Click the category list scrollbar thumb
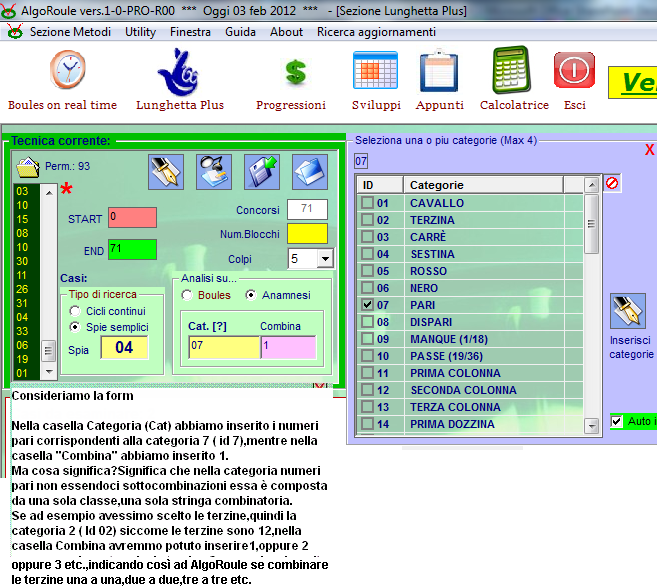 point(591,223)
